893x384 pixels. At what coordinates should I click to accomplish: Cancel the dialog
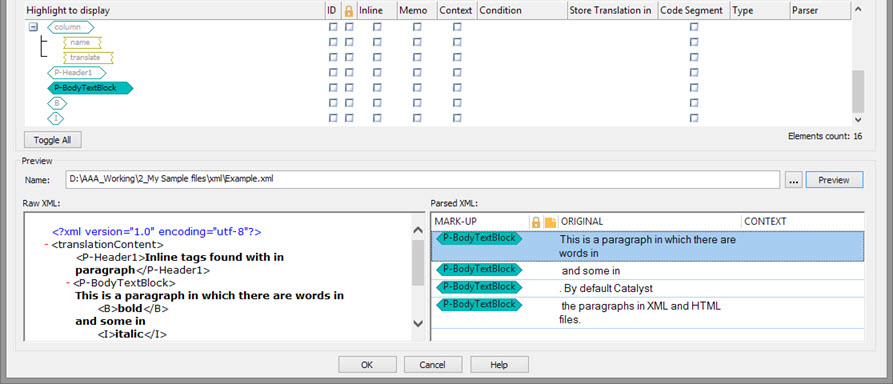432,365
